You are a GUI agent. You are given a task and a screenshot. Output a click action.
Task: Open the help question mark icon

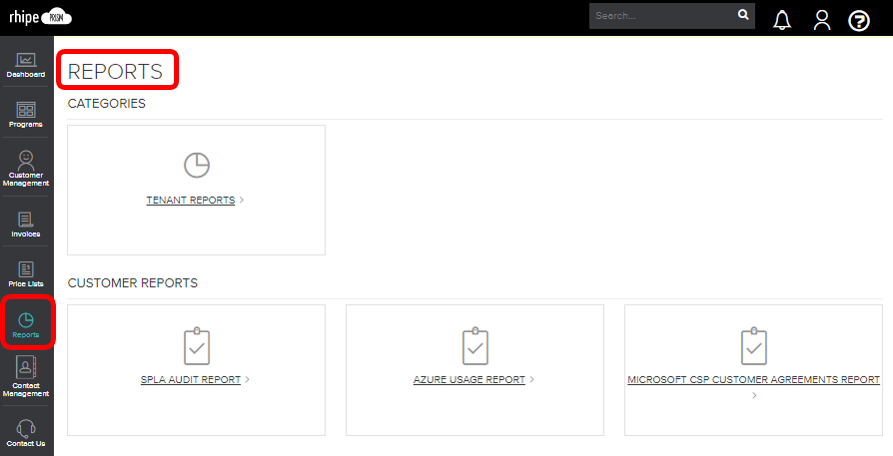tap(859, 21)
